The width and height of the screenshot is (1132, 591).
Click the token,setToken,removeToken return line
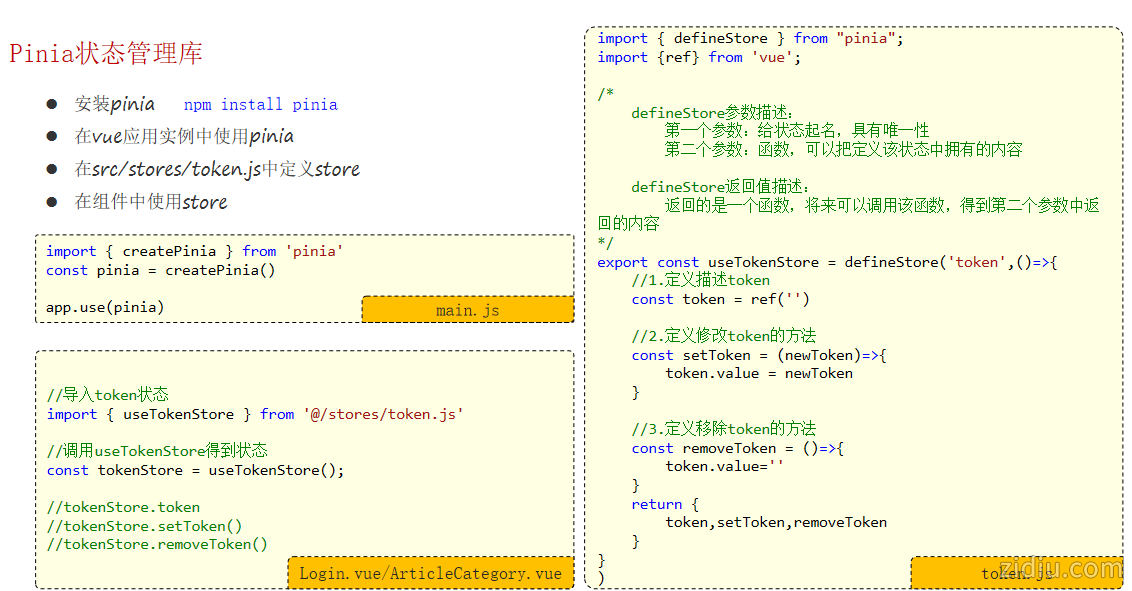pyautogui.click(x=776, y=522)
